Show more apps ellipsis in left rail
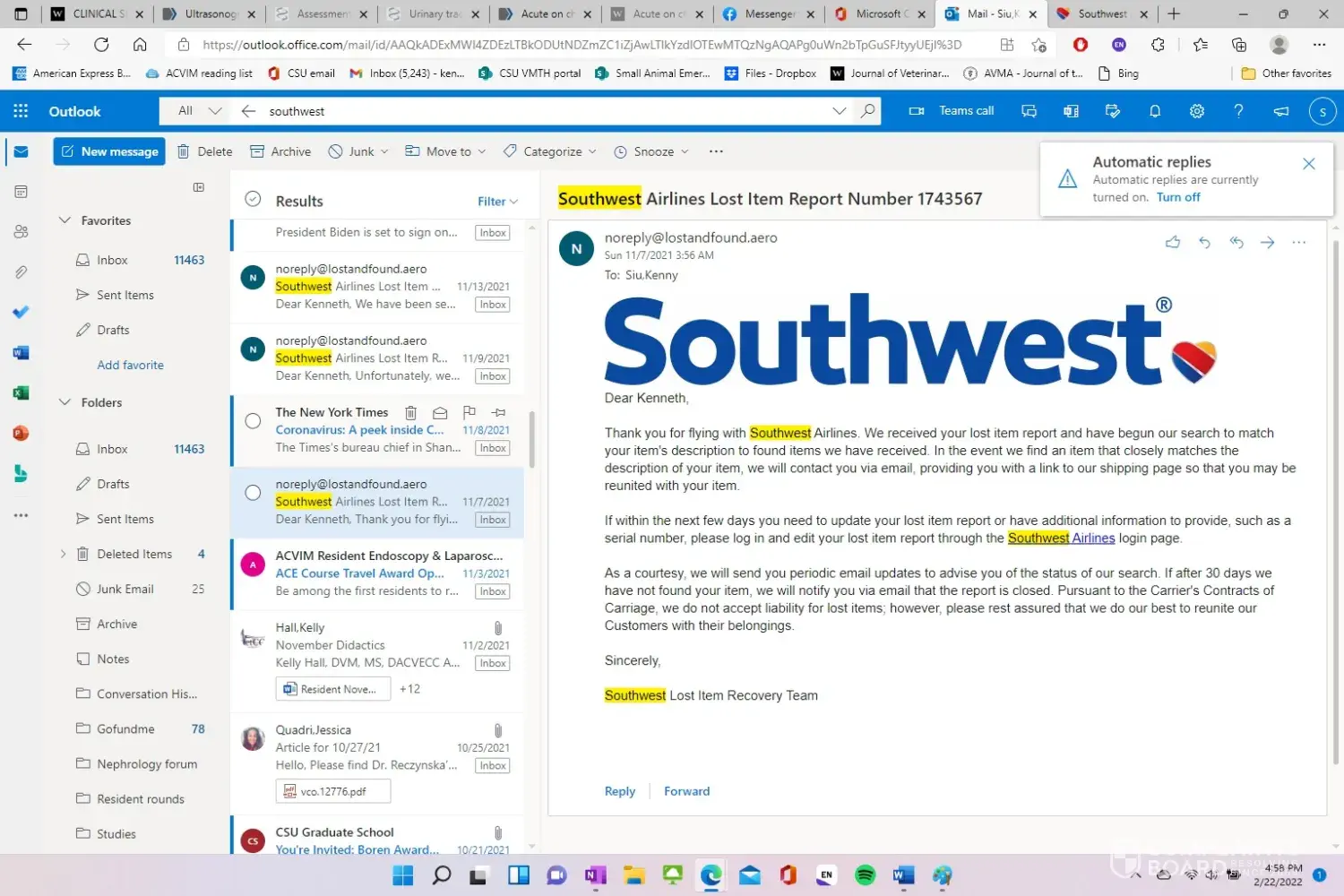 tap(21, 515)
